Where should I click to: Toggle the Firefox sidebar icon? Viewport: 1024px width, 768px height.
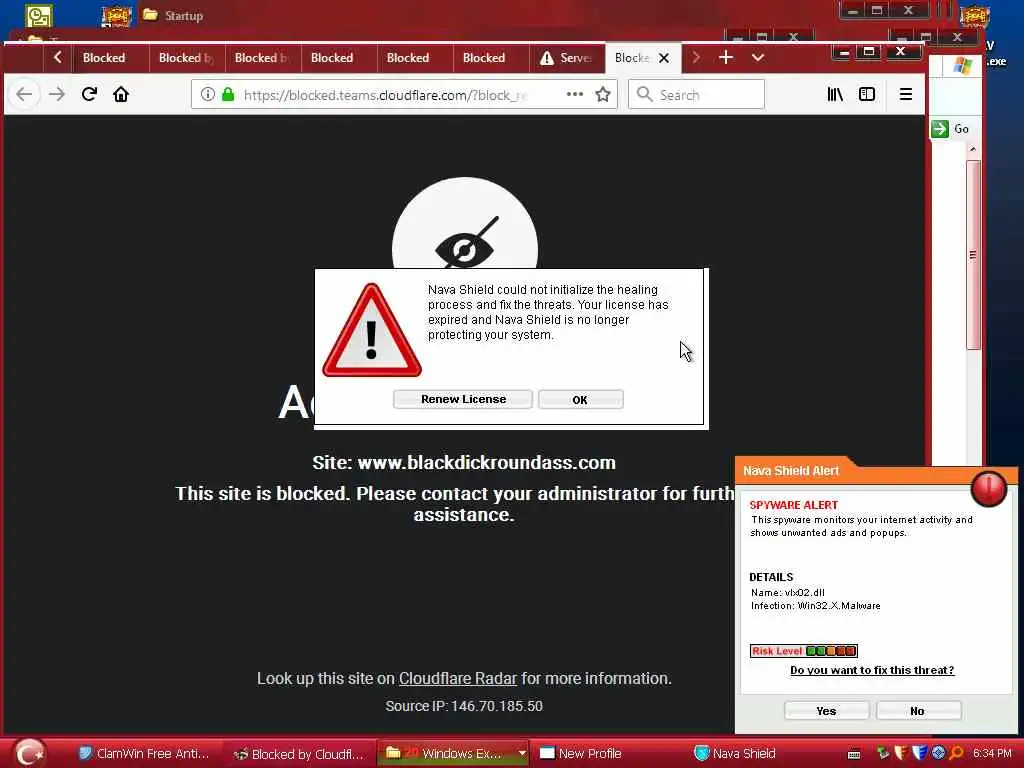[x=867, y=94]
